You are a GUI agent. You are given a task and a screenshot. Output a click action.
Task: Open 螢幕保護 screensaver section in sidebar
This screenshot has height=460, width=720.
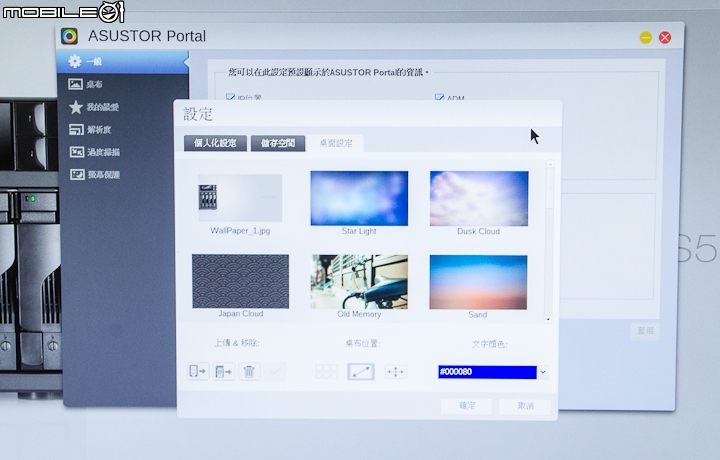[x=123, y=174]
